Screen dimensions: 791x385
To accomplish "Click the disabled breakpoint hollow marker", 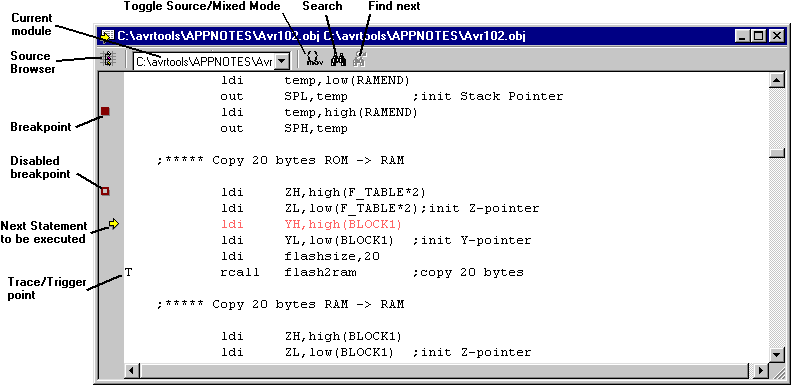I will (105, 191).
